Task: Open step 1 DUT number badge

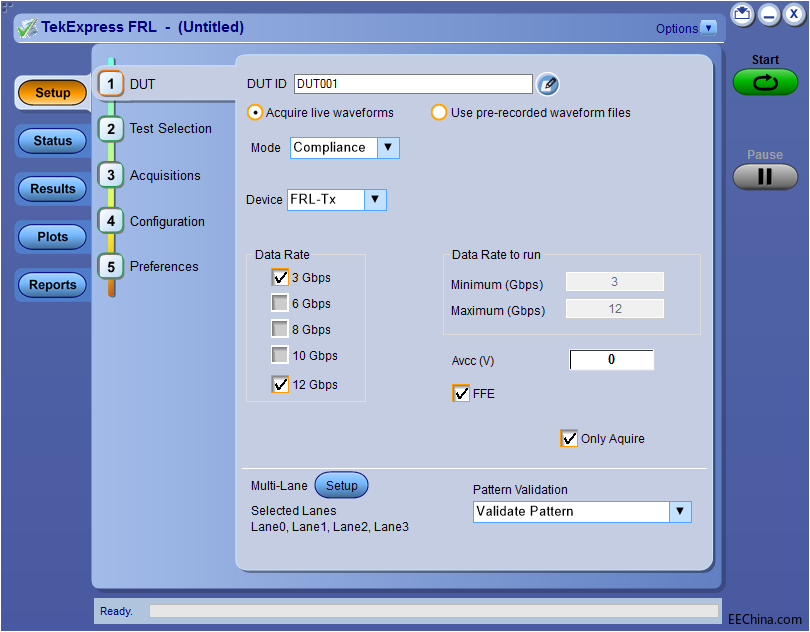Action: click(x=111, y=84)
